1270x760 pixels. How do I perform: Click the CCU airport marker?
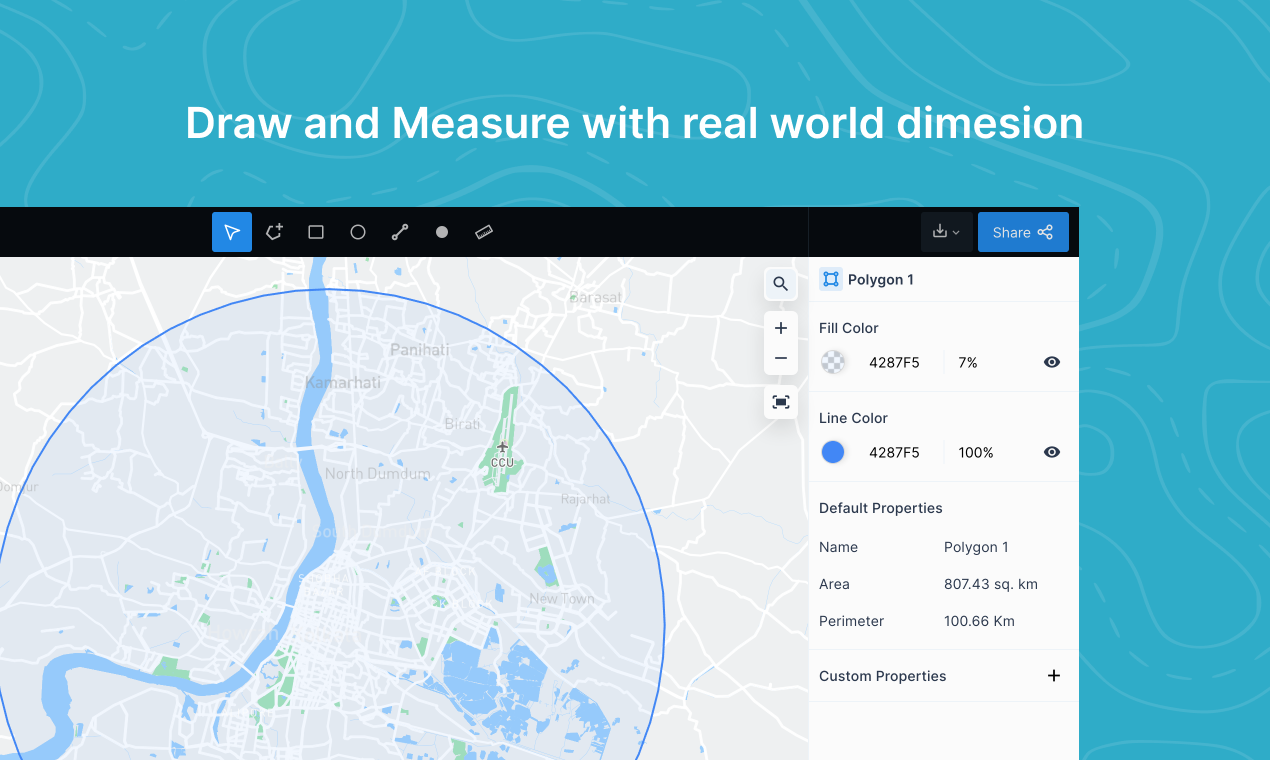pos(502,455)
